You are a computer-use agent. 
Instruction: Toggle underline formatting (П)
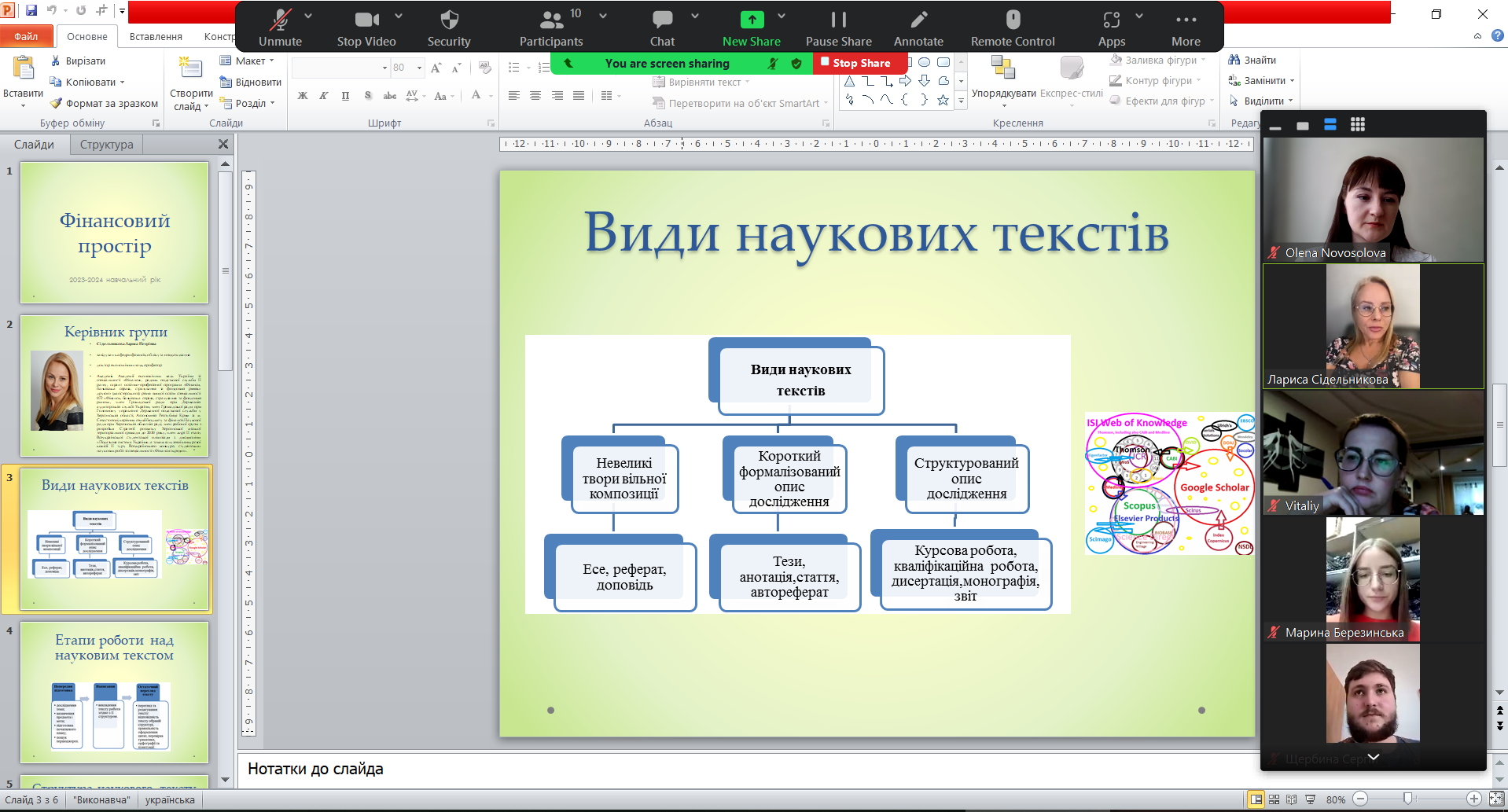(346, 96)
